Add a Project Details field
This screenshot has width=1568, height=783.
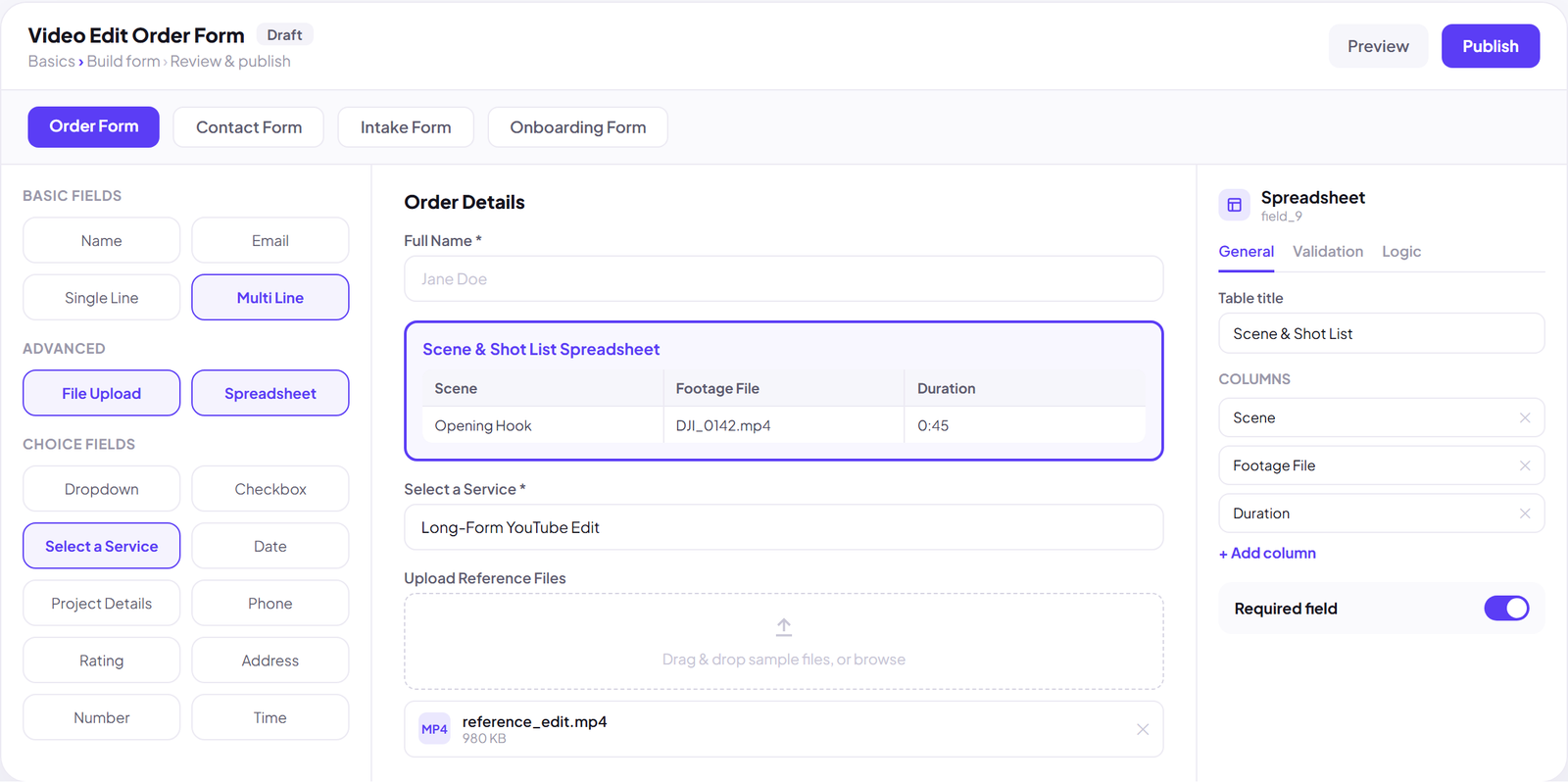102,603
